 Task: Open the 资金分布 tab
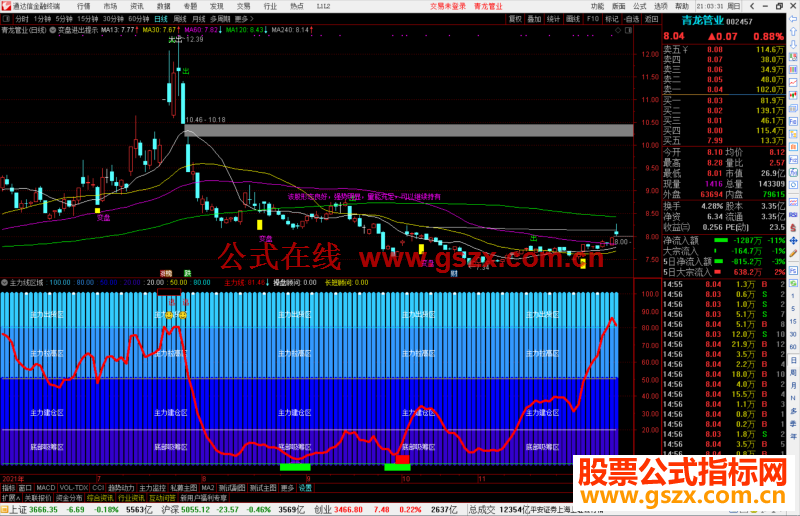tap(69, 498)
